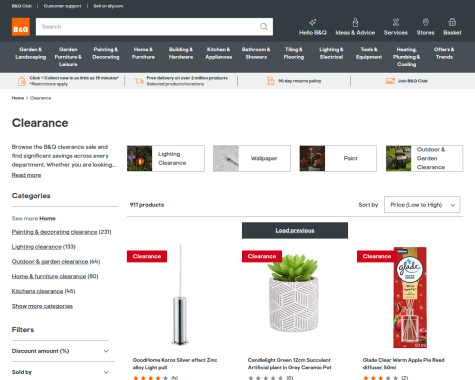The width and height of the screenshot is (475, 380).
Task: Open Candlelight Green 12cm Succulent title
Action: pyautogui.click(x=289, y=364)
